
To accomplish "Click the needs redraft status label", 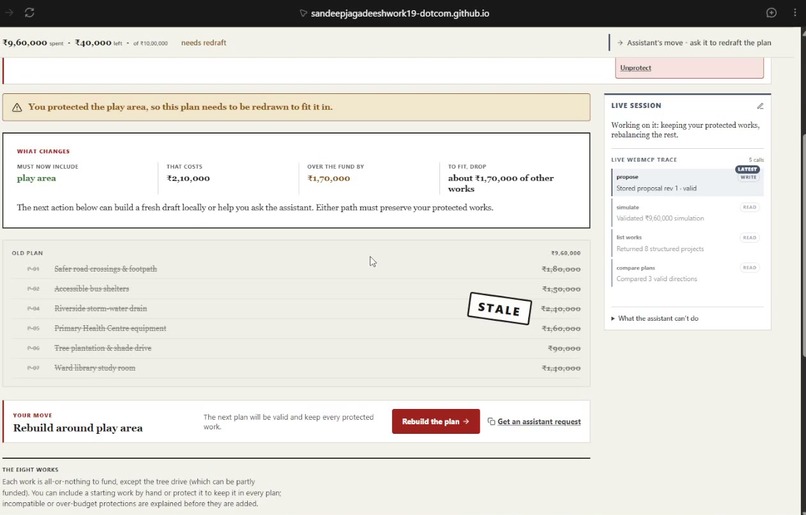I will click(x=204, y=43).
